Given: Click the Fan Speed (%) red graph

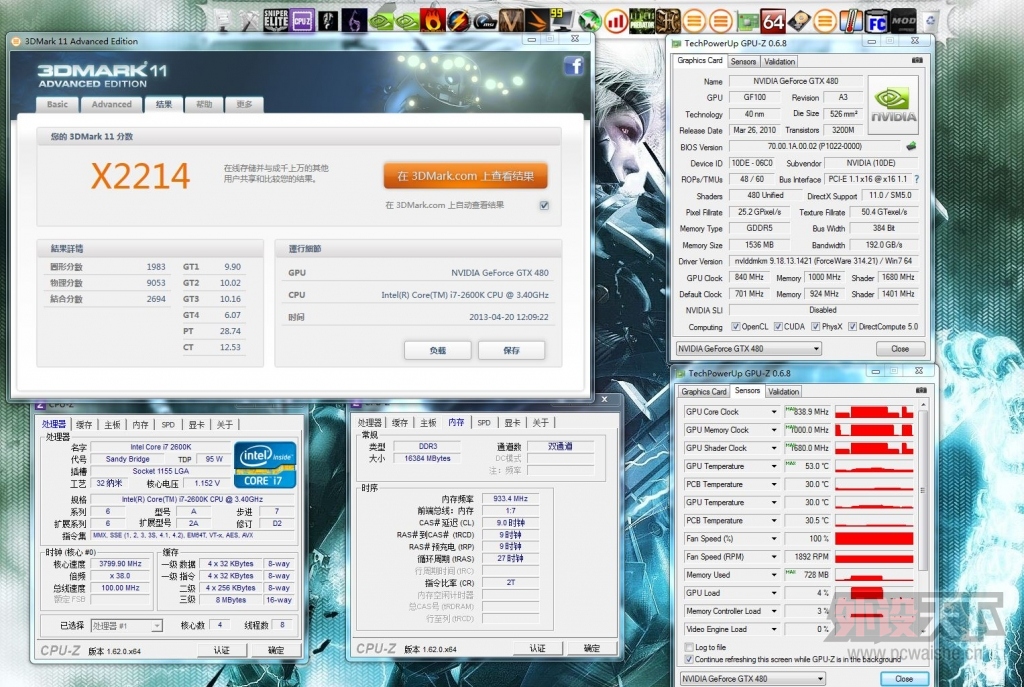Looking at the screenshot, I should pos(874,539).
